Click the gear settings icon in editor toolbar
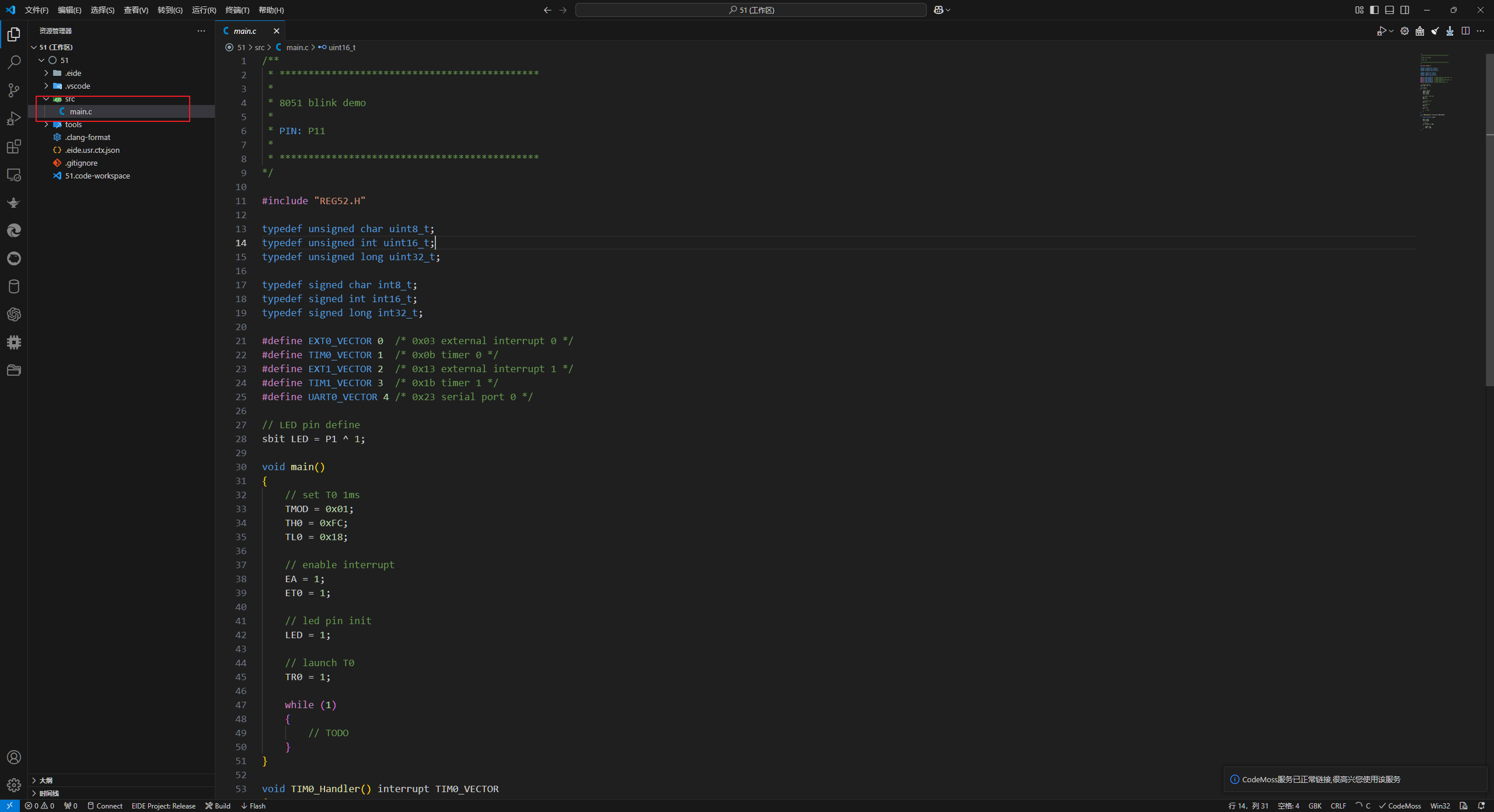This screenshot has width=1494, height=812. click(x=1405, y=31)
